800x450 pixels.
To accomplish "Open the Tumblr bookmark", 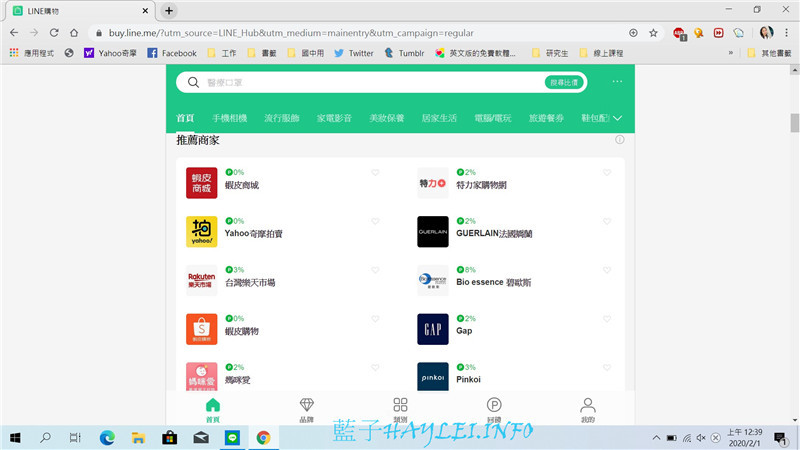I will tap(404, 53).
